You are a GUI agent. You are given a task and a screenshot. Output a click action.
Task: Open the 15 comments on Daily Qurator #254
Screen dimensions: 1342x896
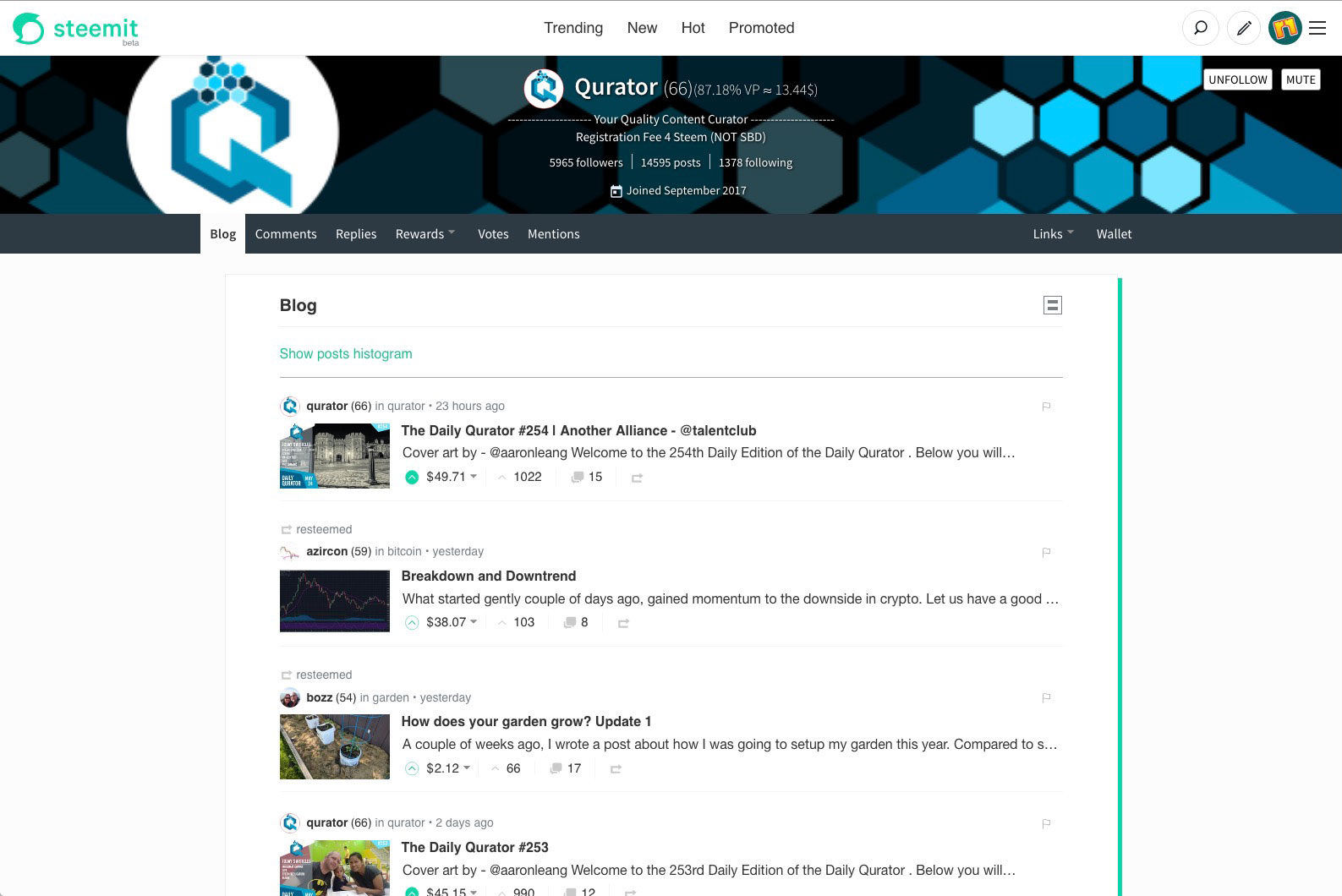(x=587, y=477)
